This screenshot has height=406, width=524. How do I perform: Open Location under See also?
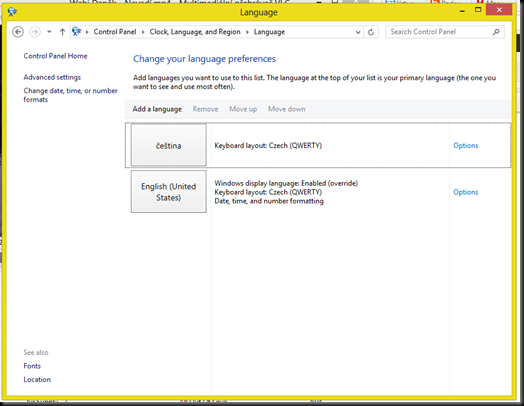click(x=37, y=380)
